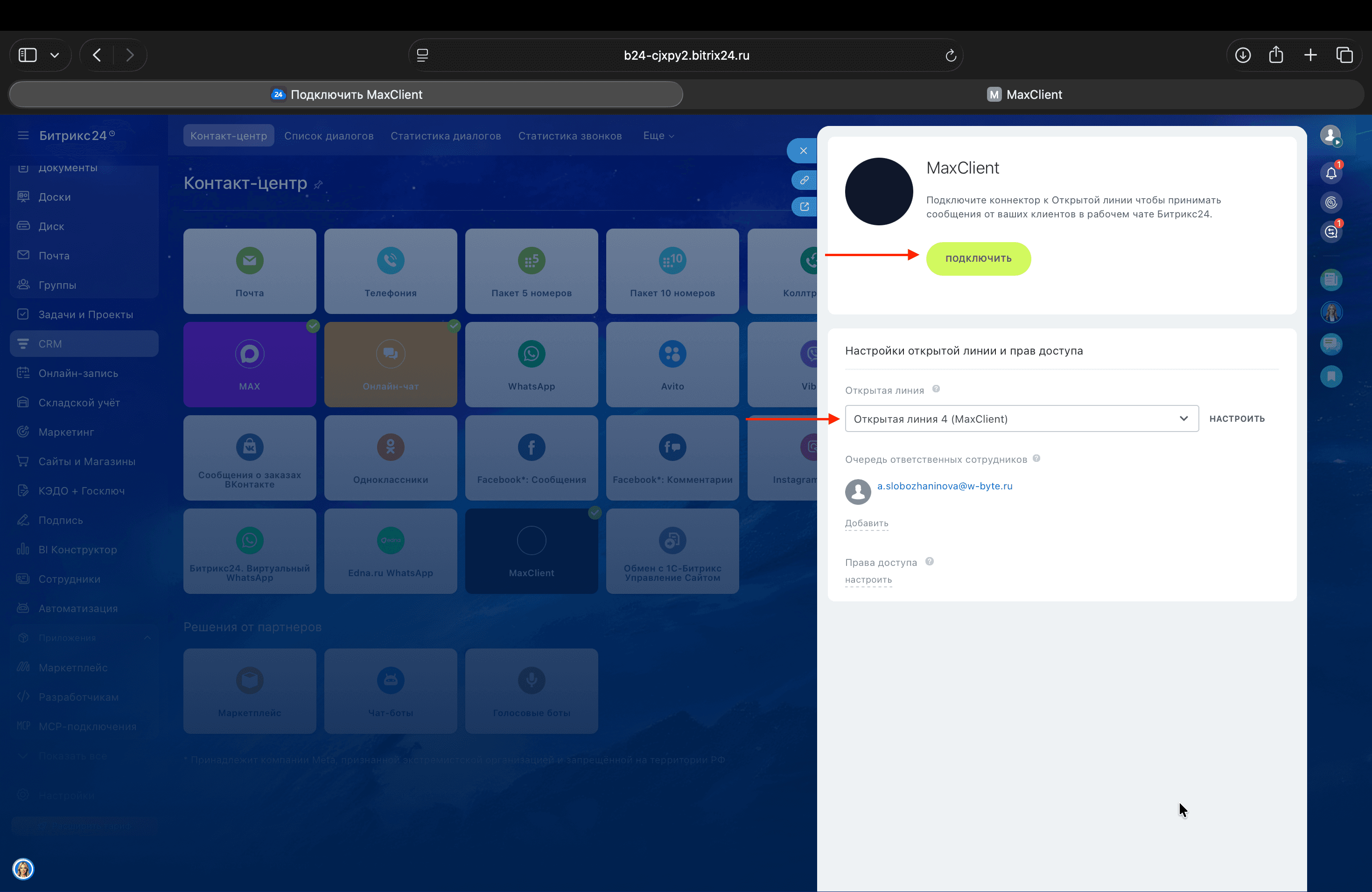This screenshot has height=892, width=1372.
Task: Click help icon next to Открытая линия
Action: 936,389
